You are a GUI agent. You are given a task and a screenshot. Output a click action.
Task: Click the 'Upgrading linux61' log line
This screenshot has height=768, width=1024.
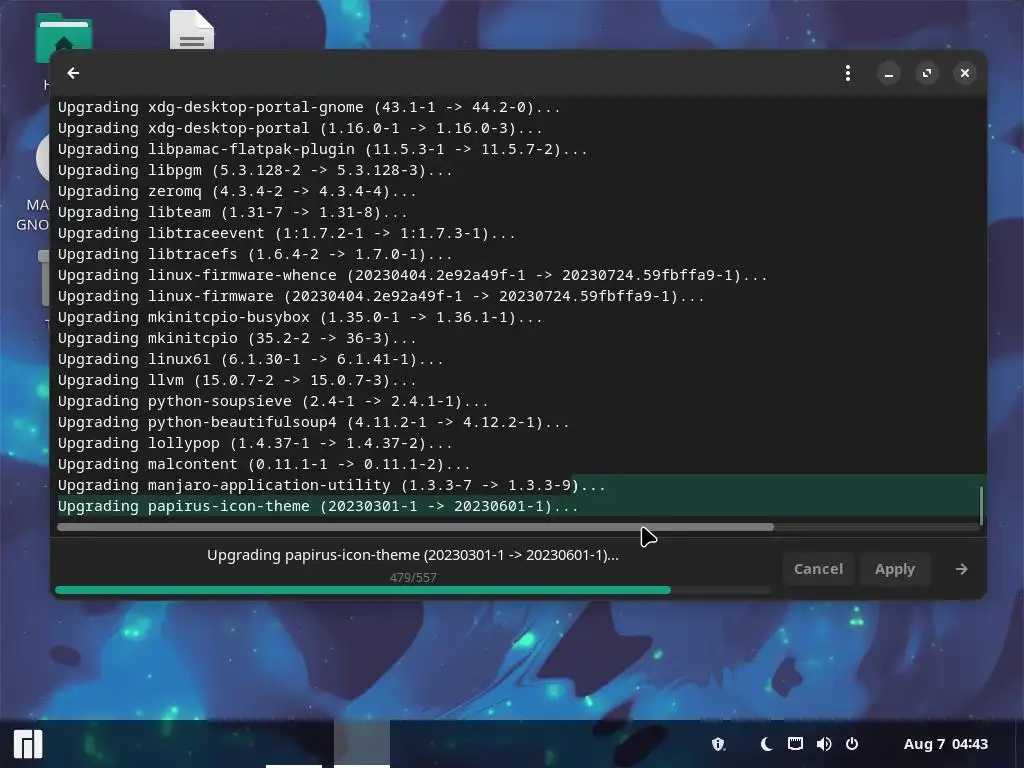(251, 359)
